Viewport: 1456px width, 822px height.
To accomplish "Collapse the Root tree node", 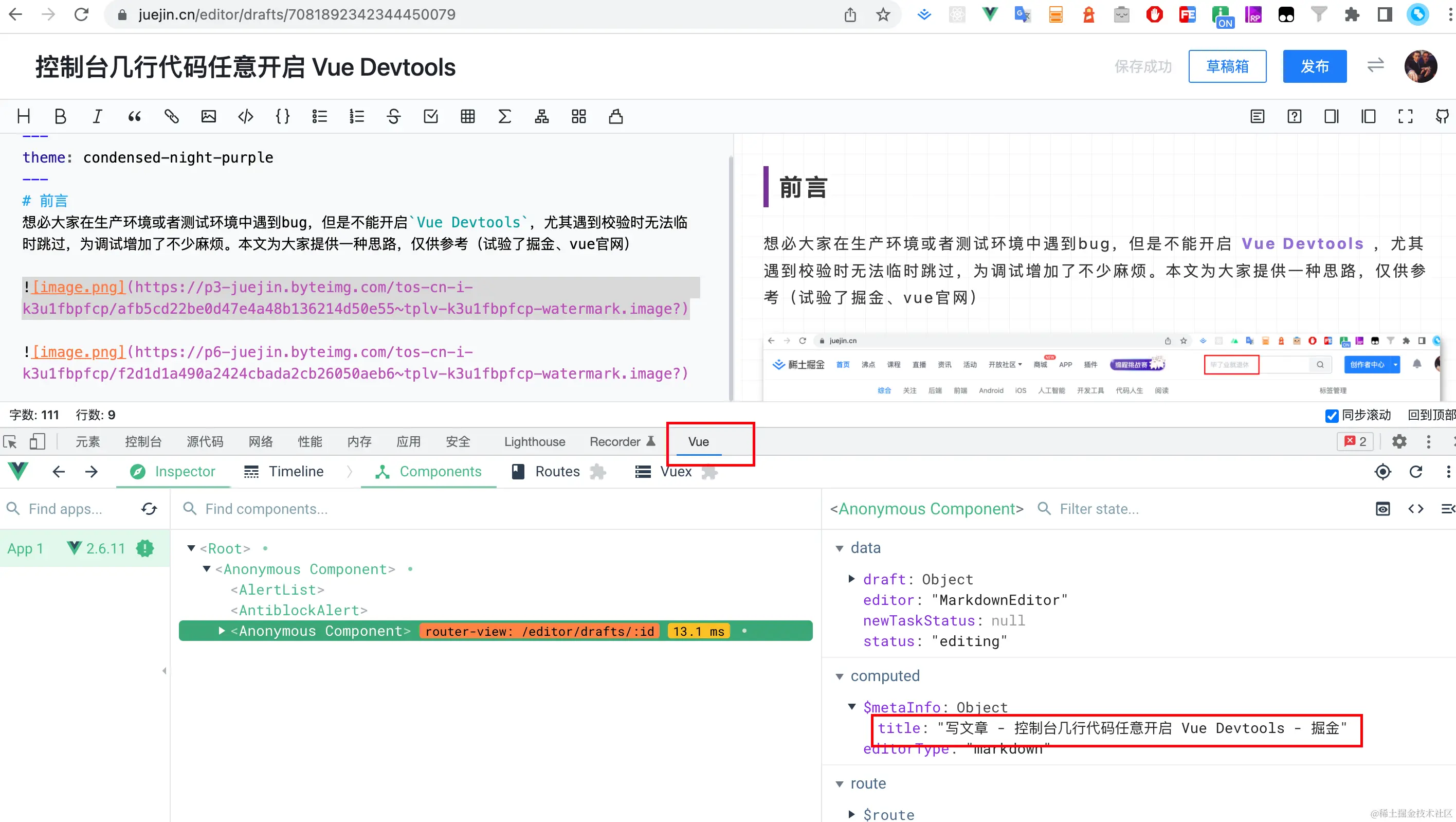I will 191,548.
